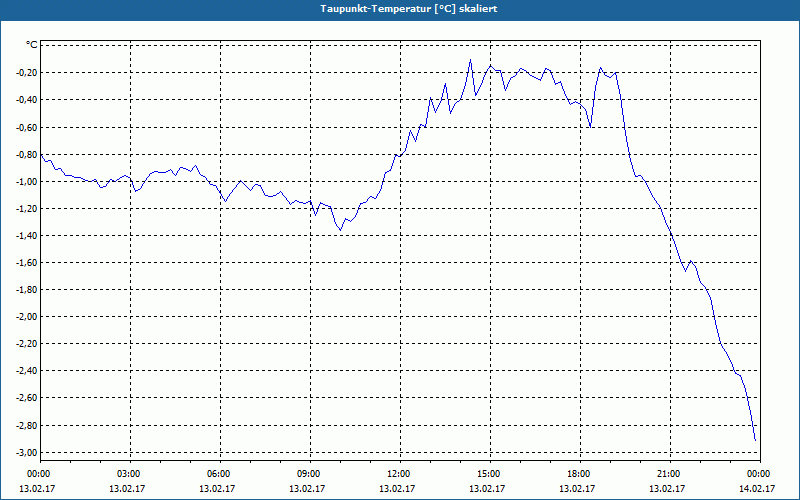Click the -1,40 y-axis label

26,235
